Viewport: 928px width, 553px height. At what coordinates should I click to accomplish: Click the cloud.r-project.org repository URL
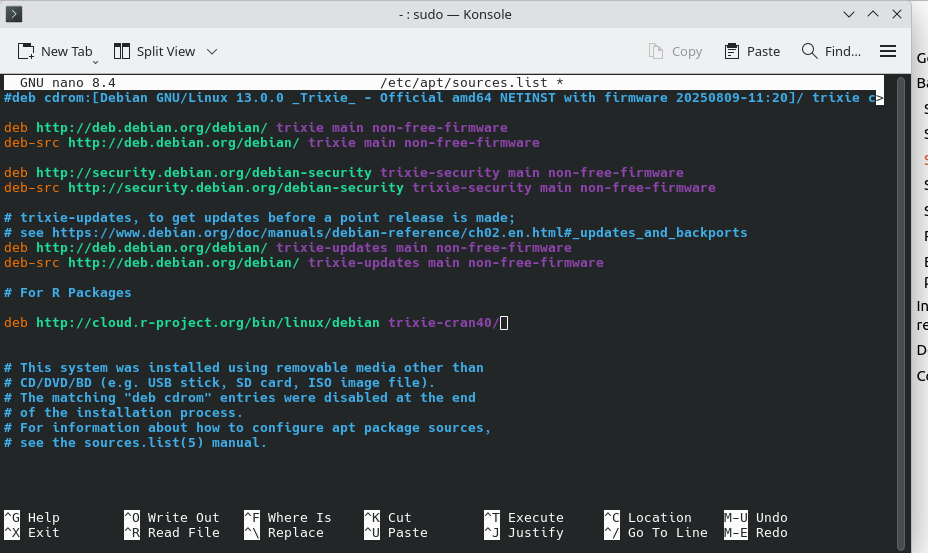point(207,323)
